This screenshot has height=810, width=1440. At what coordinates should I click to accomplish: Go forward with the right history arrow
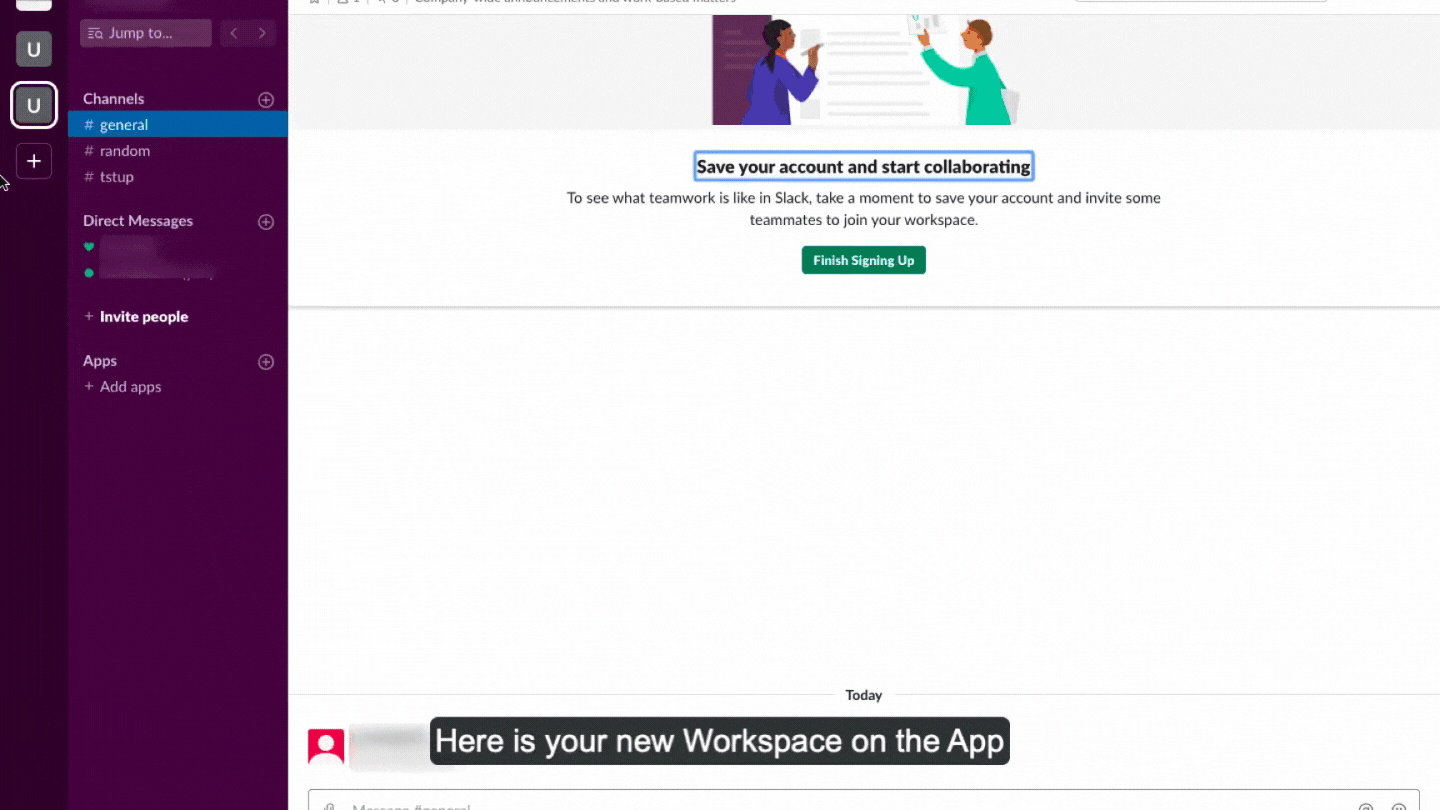[x=262, y=33]
